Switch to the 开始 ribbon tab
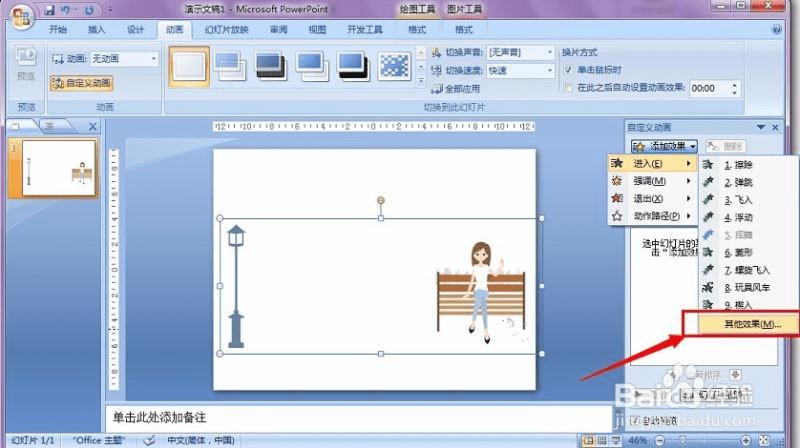The height and width of the screenshot is (448, 800). click(58, 30)
